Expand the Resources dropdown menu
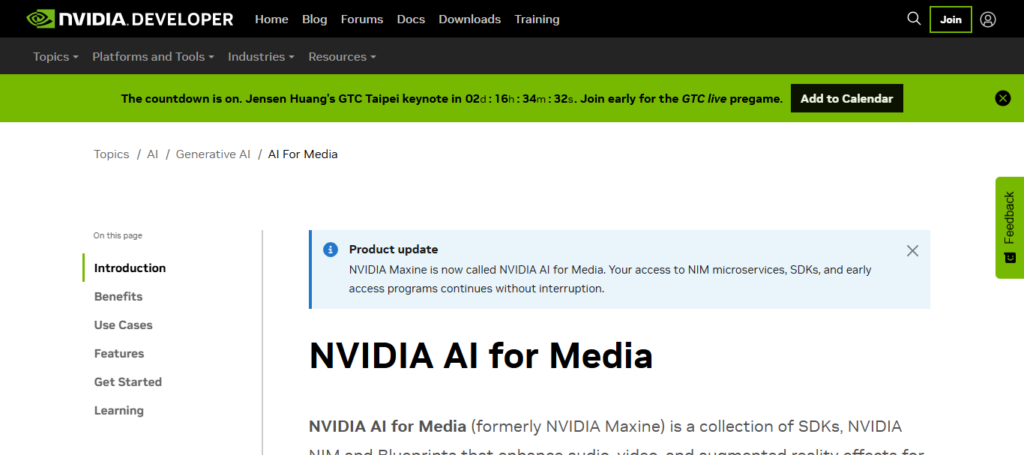Viewport: 1024px width, 455px height. (x=342, y=57)
